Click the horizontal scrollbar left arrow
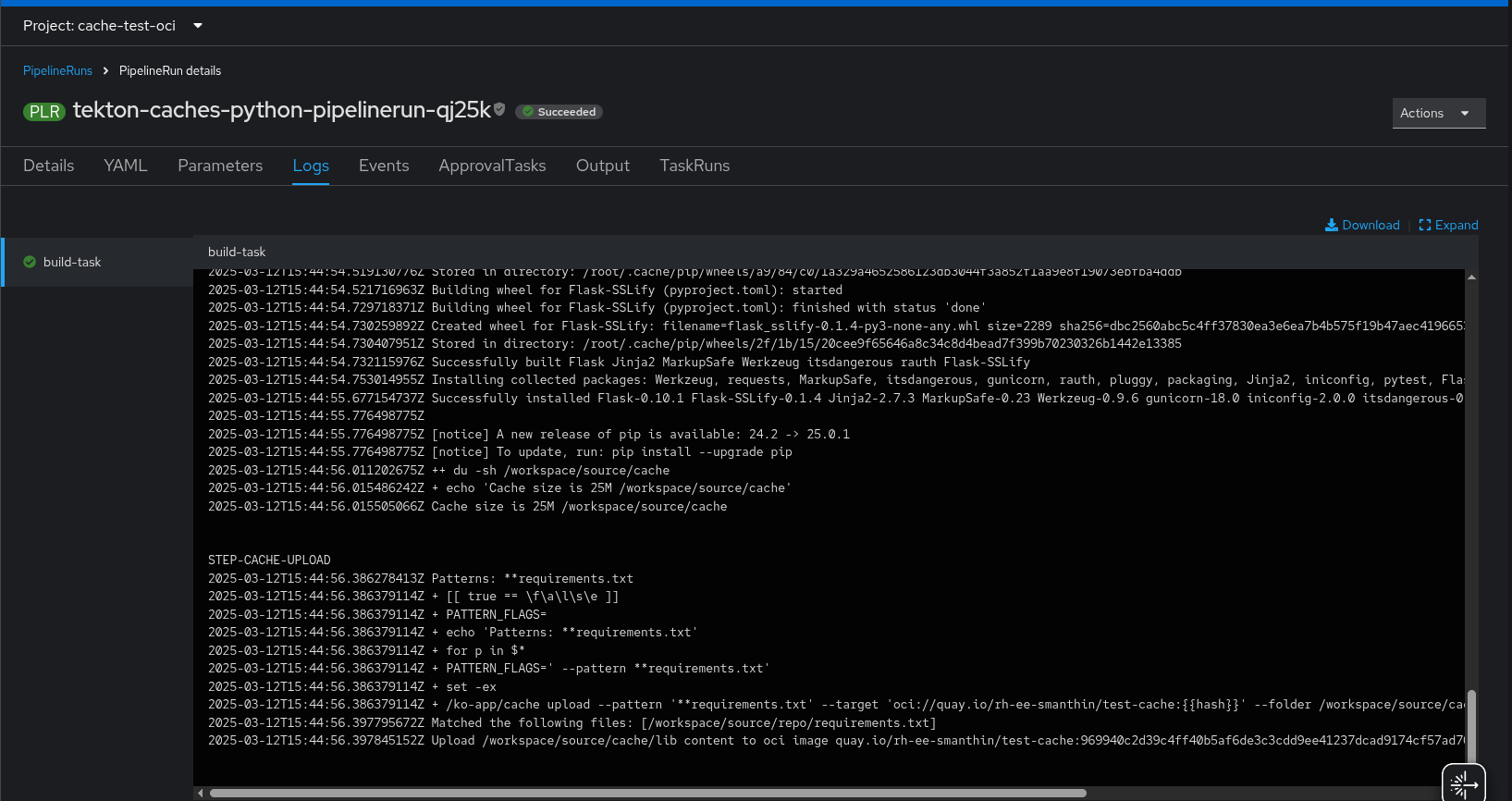This screenshot has height=801, width=1512. (200, 793)
